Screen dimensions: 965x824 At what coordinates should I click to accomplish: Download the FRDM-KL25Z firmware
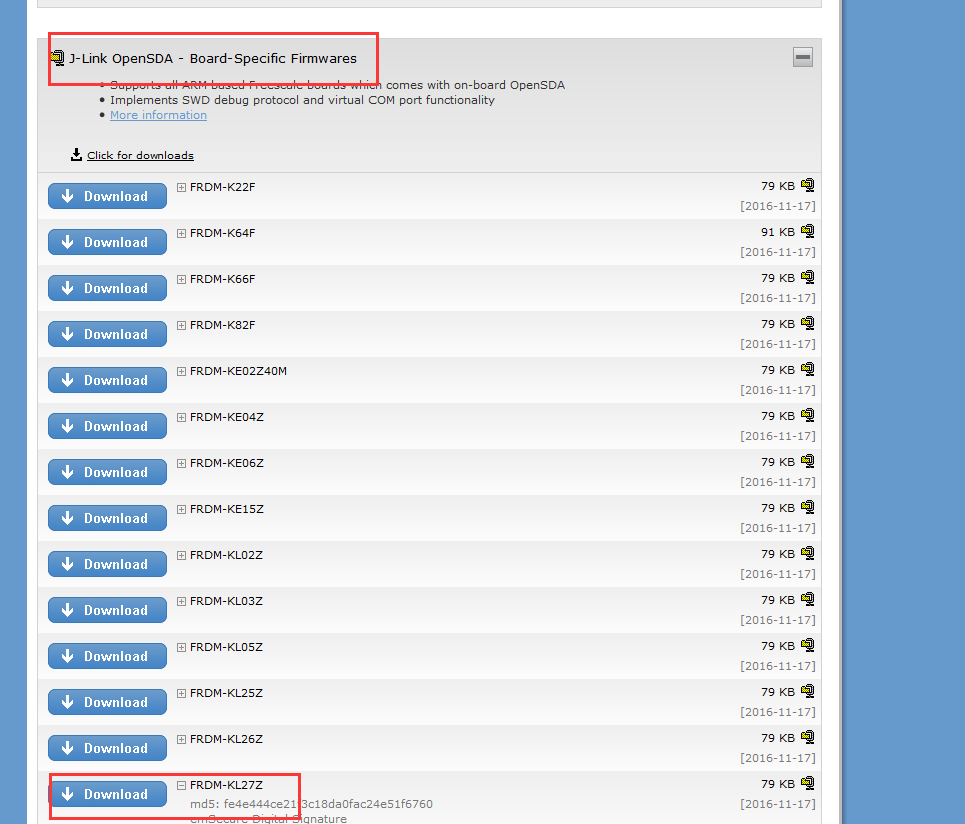point(107,702)
